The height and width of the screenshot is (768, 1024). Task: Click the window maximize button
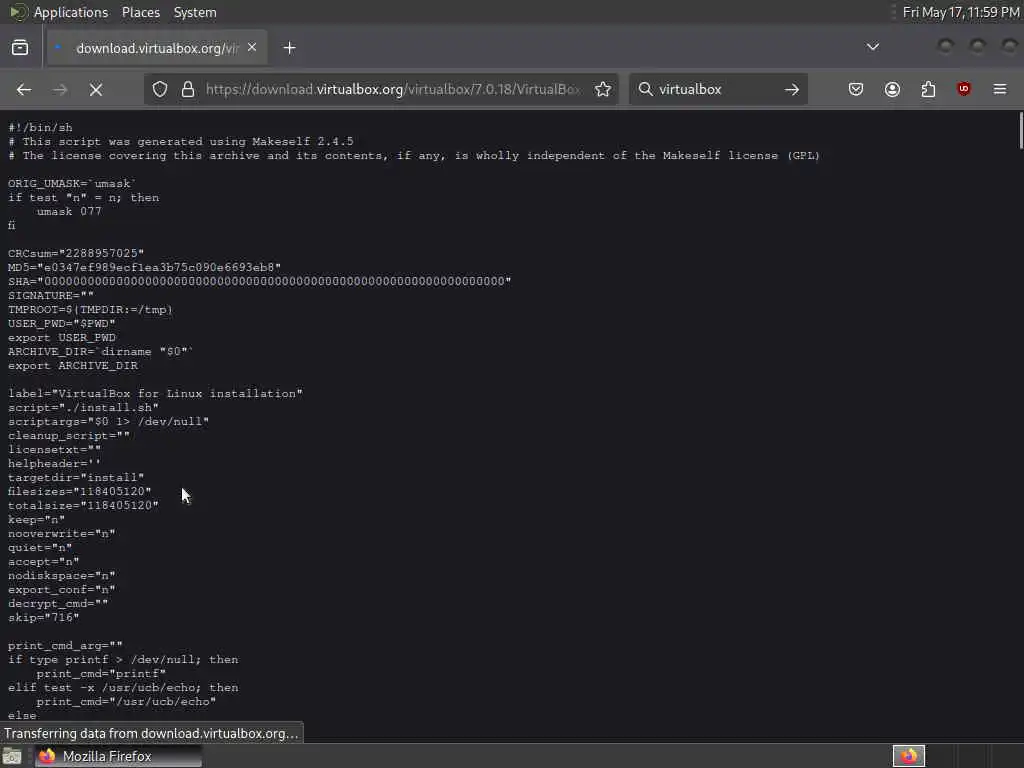point(978,46)
